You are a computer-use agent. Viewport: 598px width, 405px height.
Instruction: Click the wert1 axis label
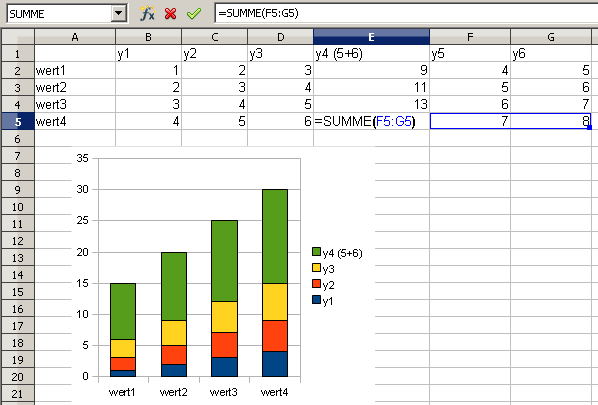pos(122,392)
